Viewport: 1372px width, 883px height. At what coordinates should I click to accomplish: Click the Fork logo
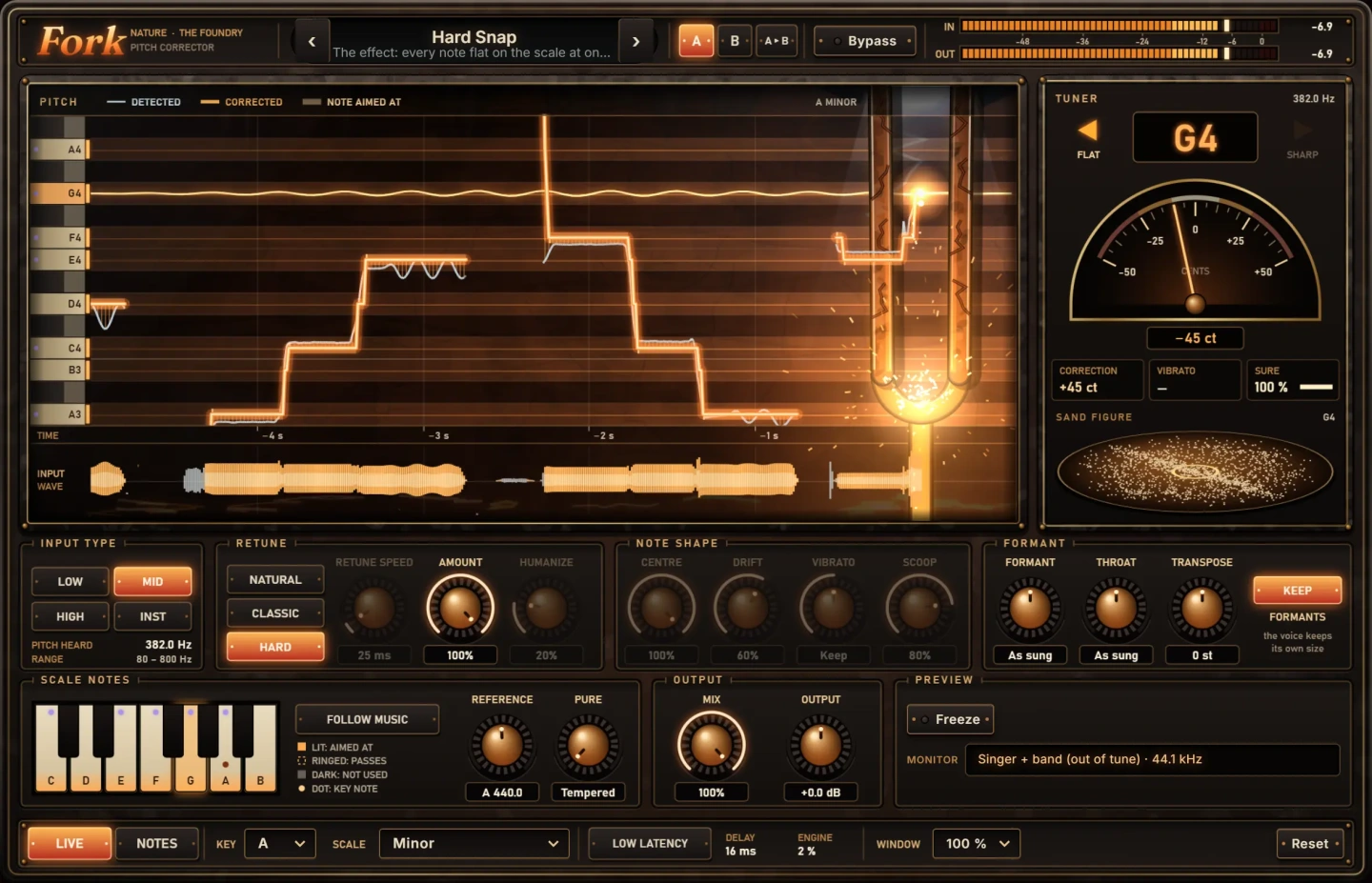click(x=82, y=40)
